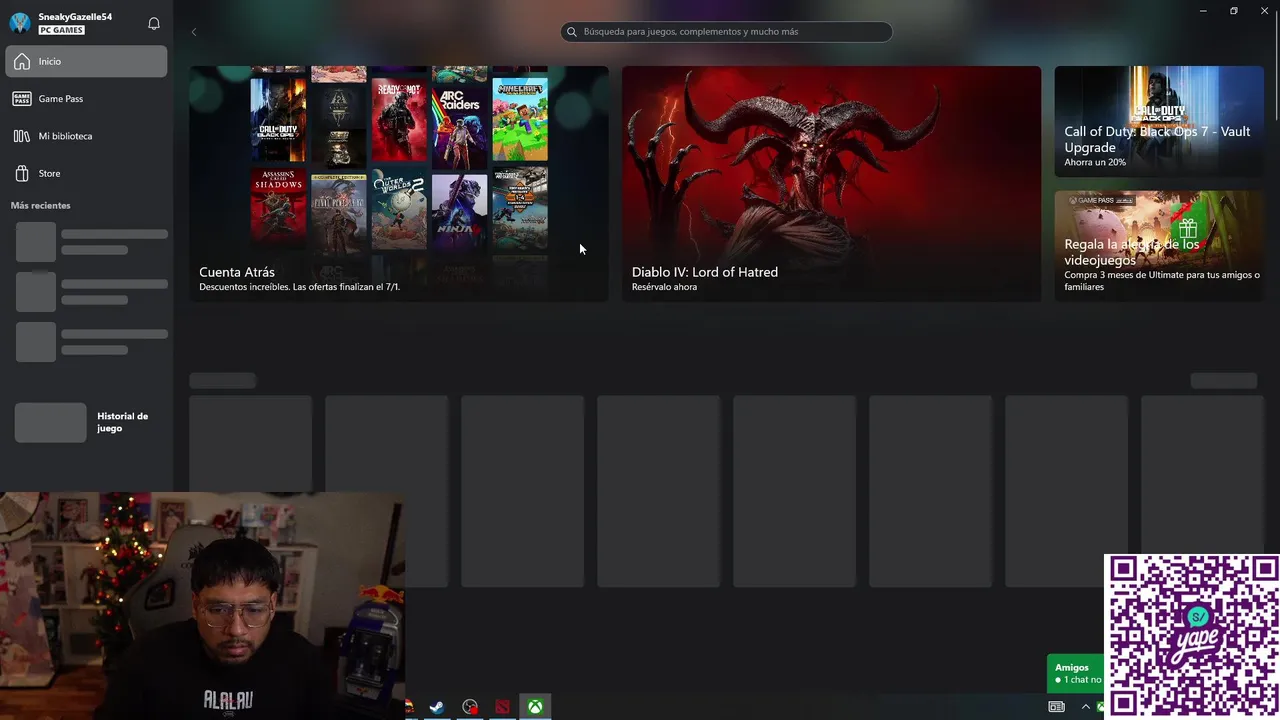The image size is (1280, 720).
Task: Open the Call of Duty: Black Ops 7 Vault Upgrade tile
Action: coord(1159,122)
